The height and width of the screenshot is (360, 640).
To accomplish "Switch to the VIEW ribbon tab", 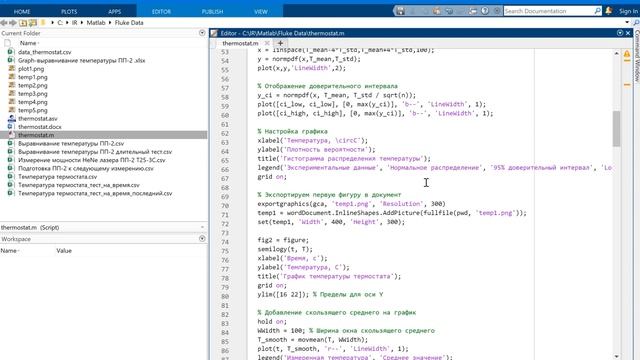I will coord(261,11).
